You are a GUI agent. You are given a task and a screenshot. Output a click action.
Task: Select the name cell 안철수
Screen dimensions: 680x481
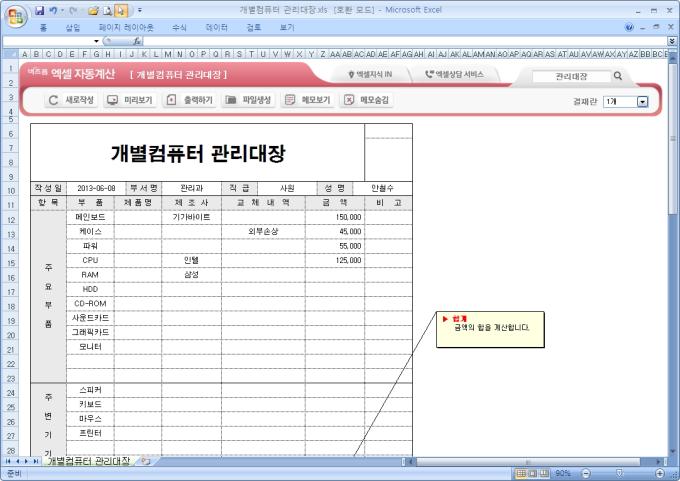[x=382, y=188]
